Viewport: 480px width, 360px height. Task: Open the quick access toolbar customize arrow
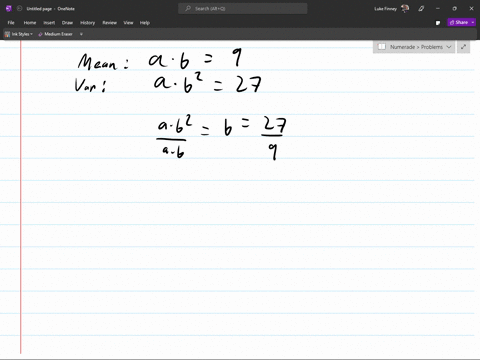tap(81, 34)
